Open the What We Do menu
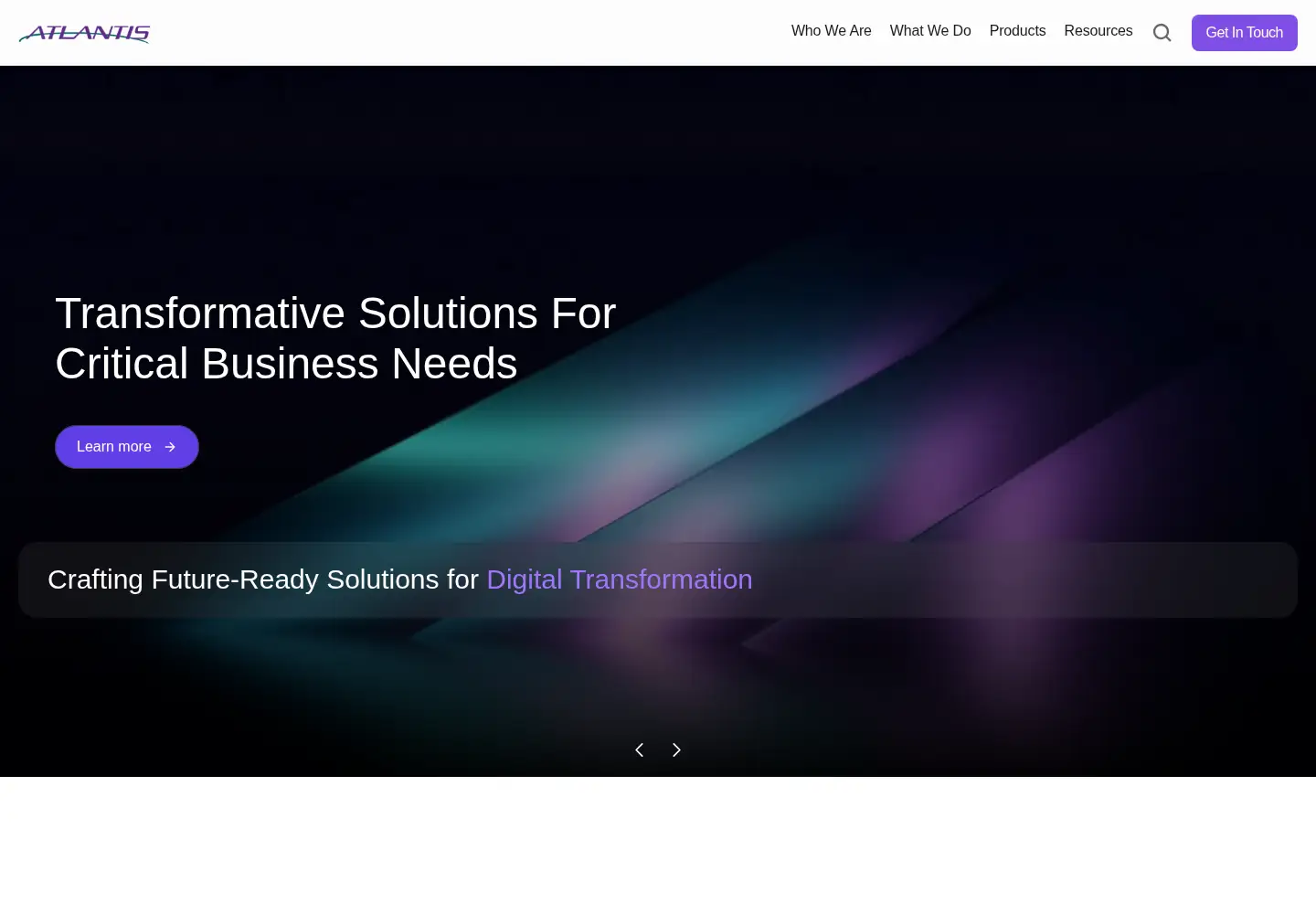 (x=930, y=31)
